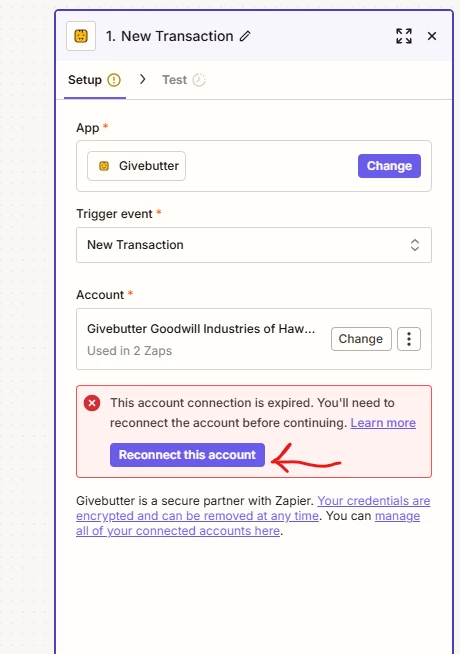This screenshot has height=654, width=460.
Task: Click the chevron between Setup and Test
Action: tap(143, 79)
